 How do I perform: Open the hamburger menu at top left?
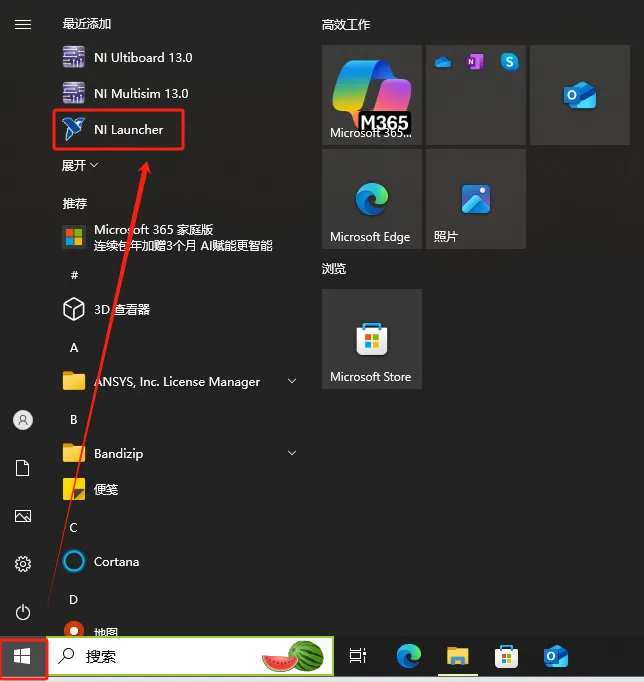[x=23, y=24]
